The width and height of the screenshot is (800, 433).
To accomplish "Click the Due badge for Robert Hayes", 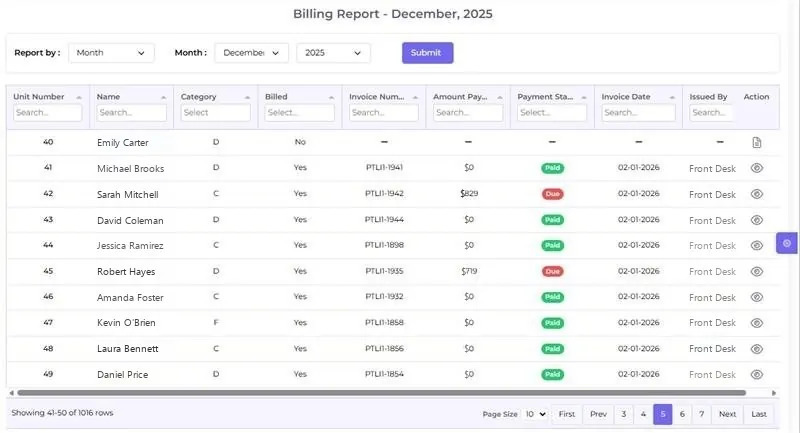I will click(x=553, y=271).
